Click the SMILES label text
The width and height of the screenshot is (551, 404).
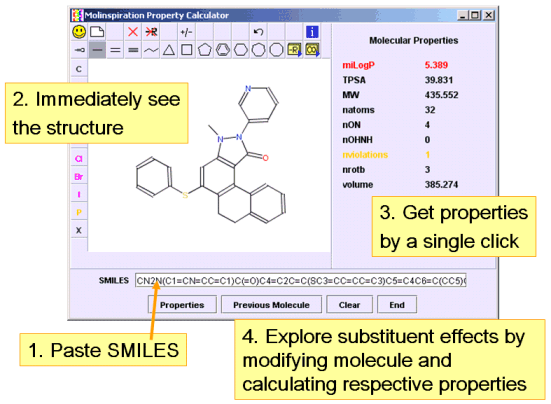pyautogui.click(x=114, y=280)
